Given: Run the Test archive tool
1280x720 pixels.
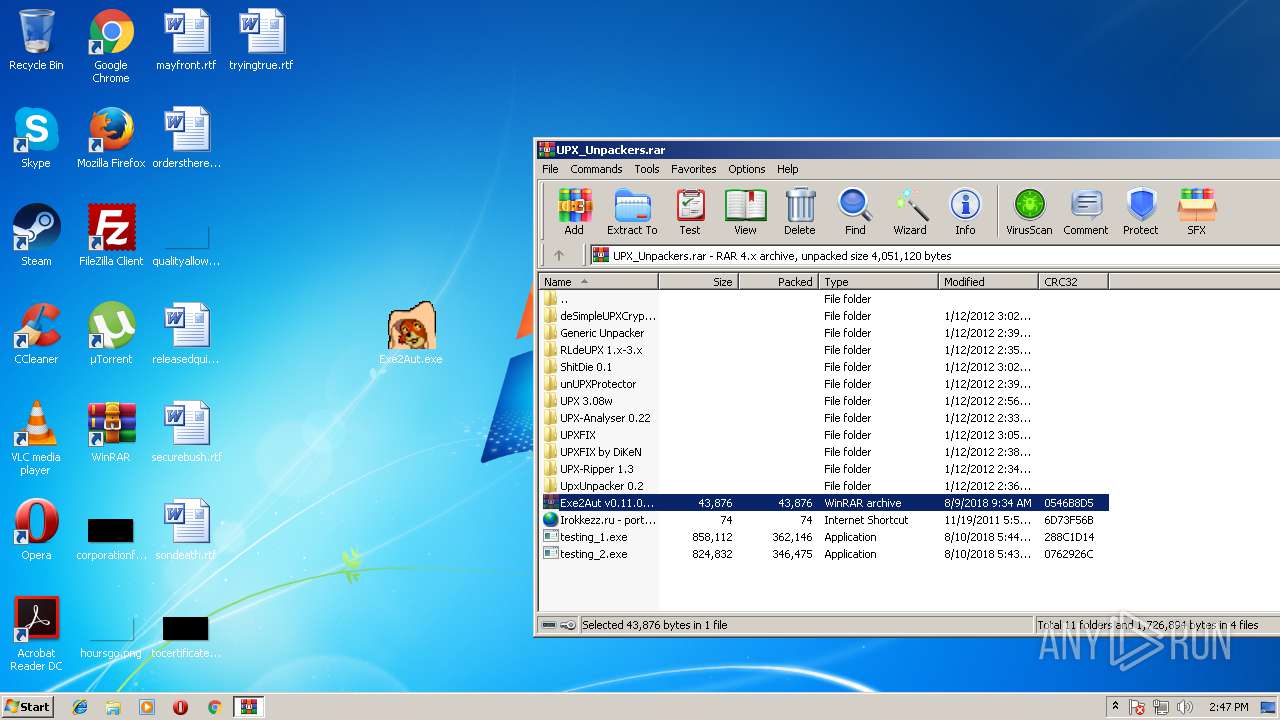Looking at the screenshot, I should point(690,212).
